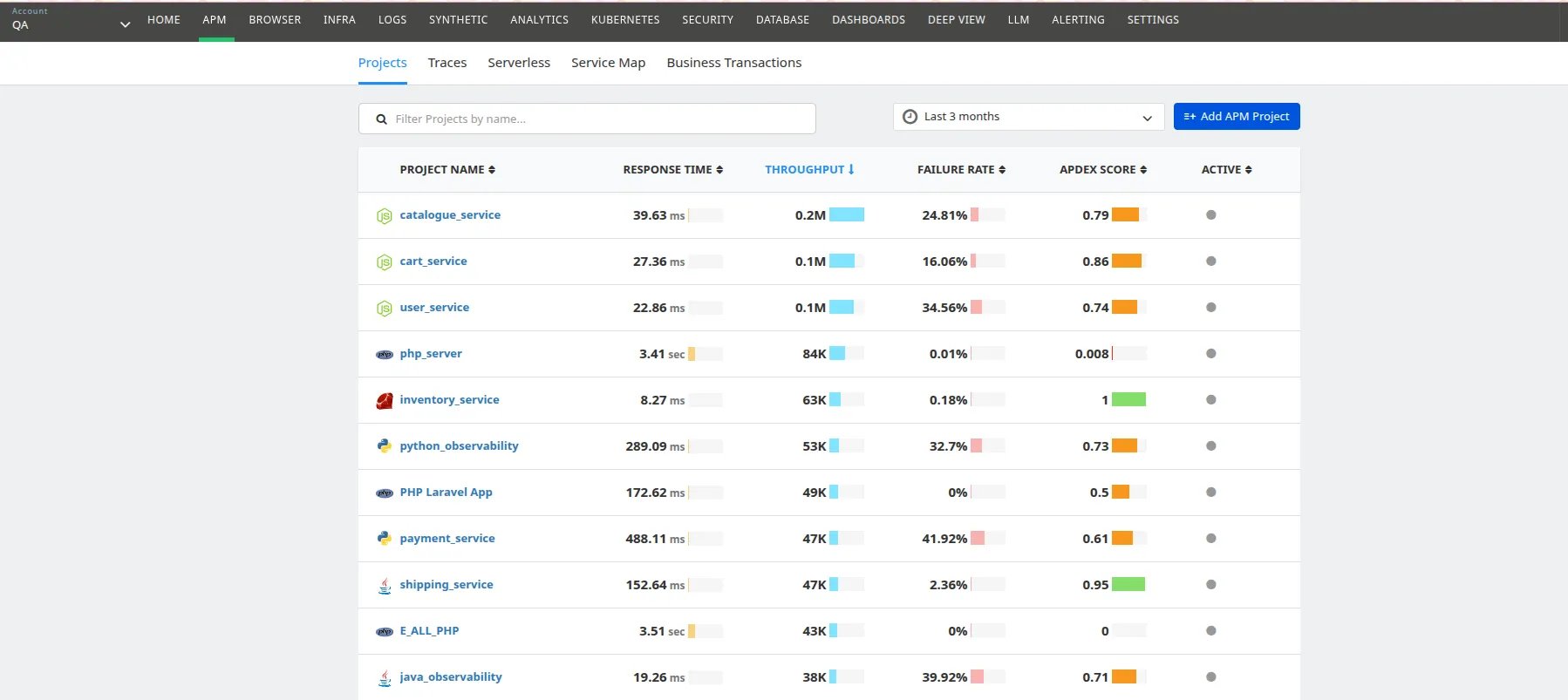The height and width of the screenshot is (700, 1568).
Task: Click the 488.11 ms response time value
Action: coord(655,539)
